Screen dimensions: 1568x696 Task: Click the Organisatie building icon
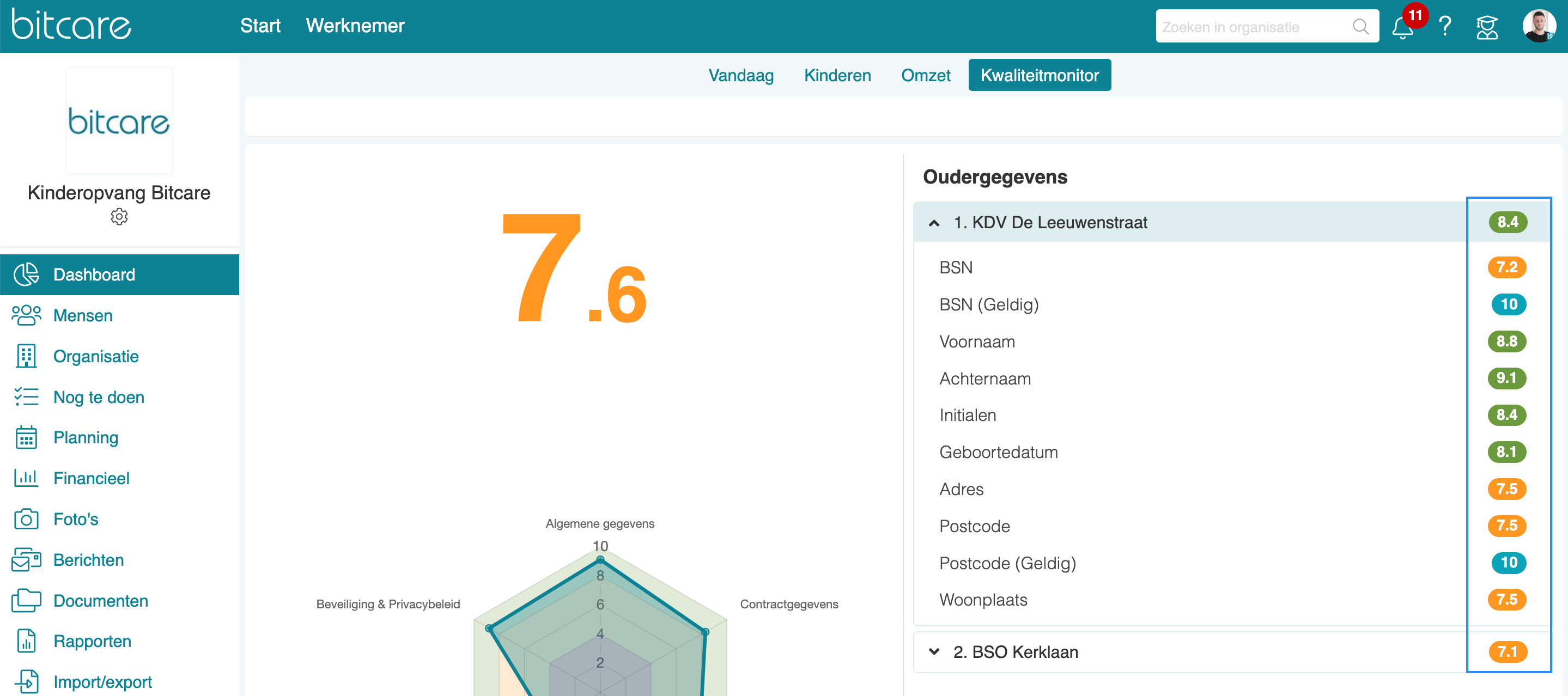pyautogui.click(x=26, y=356)
